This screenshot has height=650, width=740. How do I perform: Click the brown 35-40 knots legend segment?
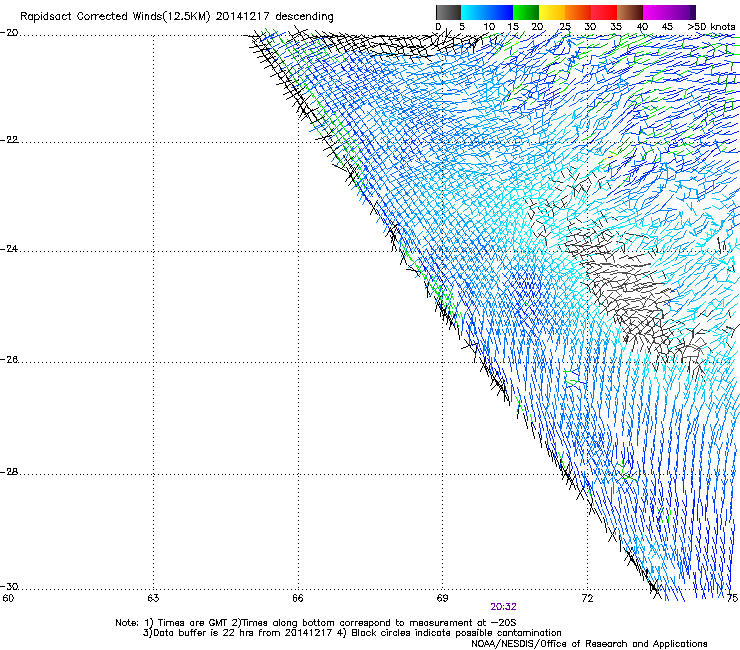pos(630,12)
